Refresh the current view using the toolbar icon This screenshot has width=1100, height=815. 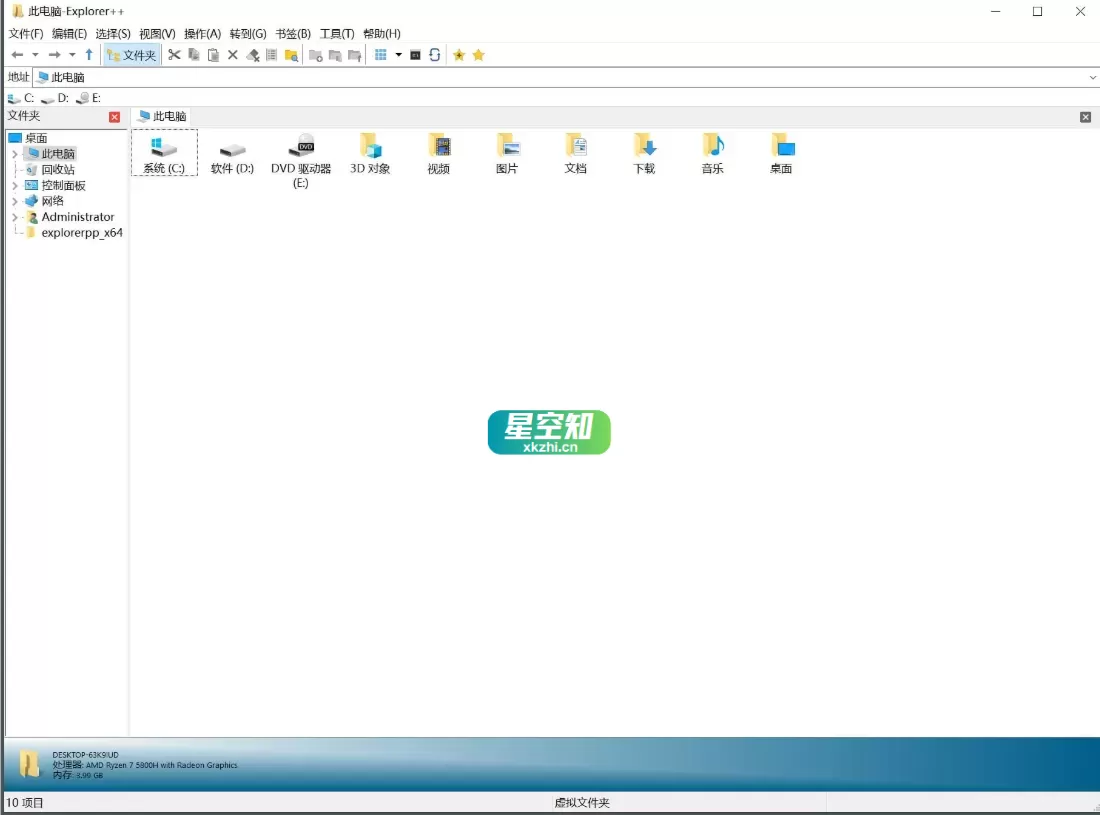pos(433,55)
